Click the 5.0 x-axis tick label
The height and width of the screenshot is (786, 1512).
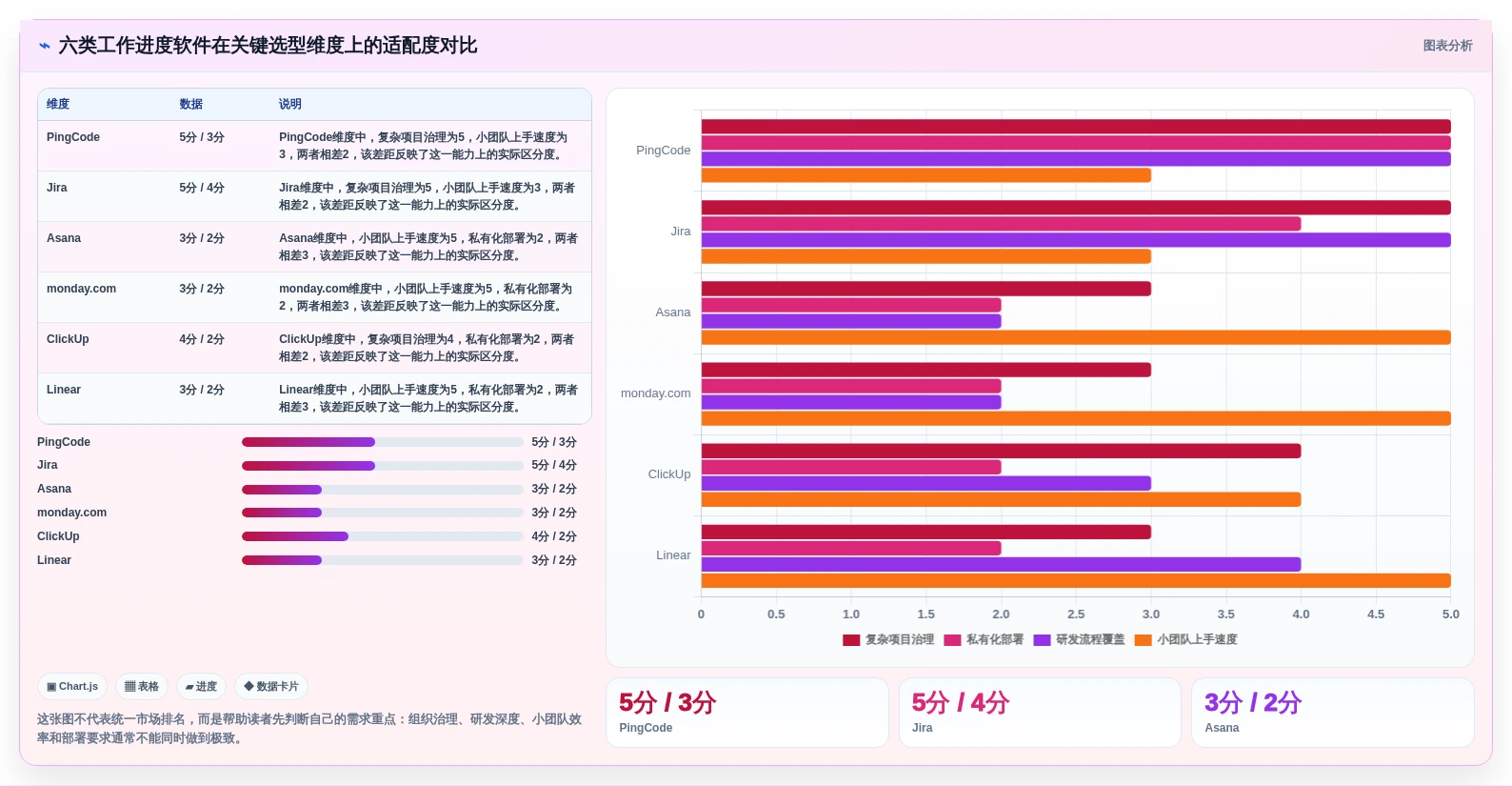[x=1450, y=615]
